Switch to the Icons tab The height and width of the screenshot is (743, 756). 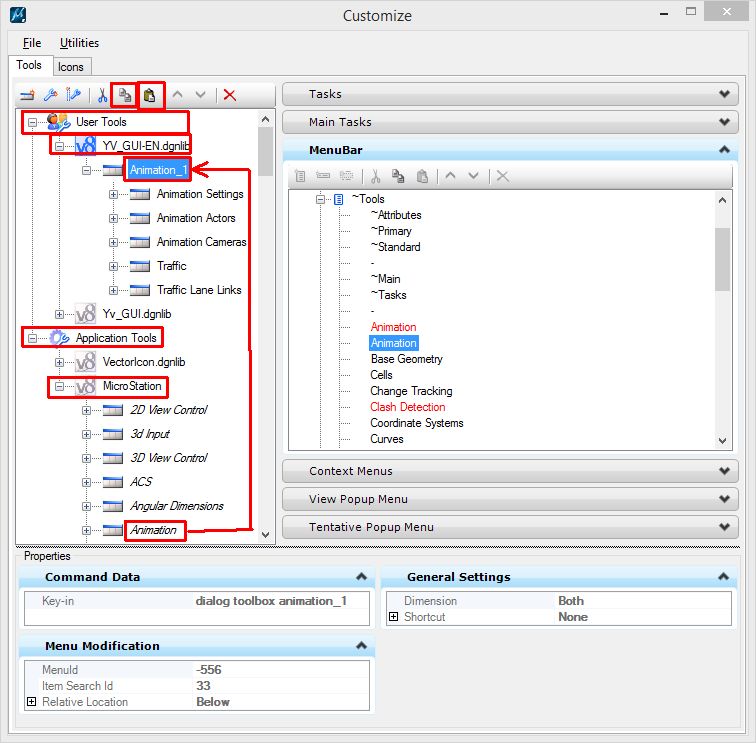(71, 67)
